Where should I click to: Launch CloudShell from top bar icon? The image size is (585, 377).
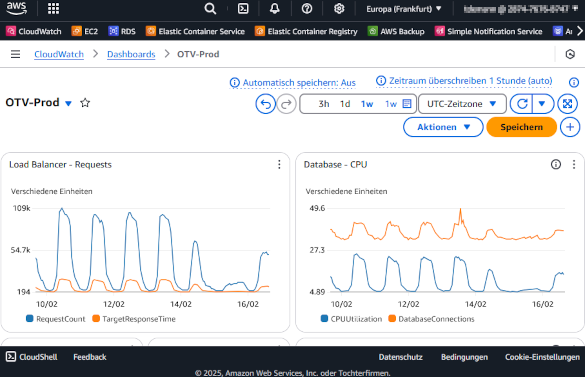(x=243, y=9)
